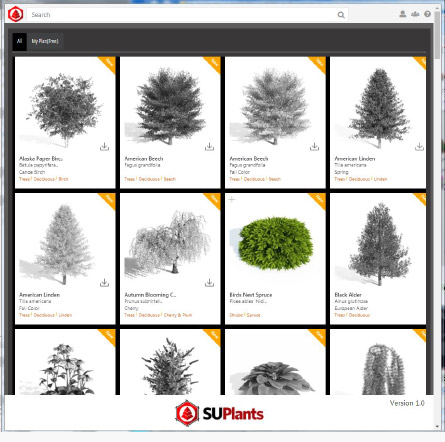
Task: Click the magnifier search icon
Action: pyautogui.click(x=341, y=15)
